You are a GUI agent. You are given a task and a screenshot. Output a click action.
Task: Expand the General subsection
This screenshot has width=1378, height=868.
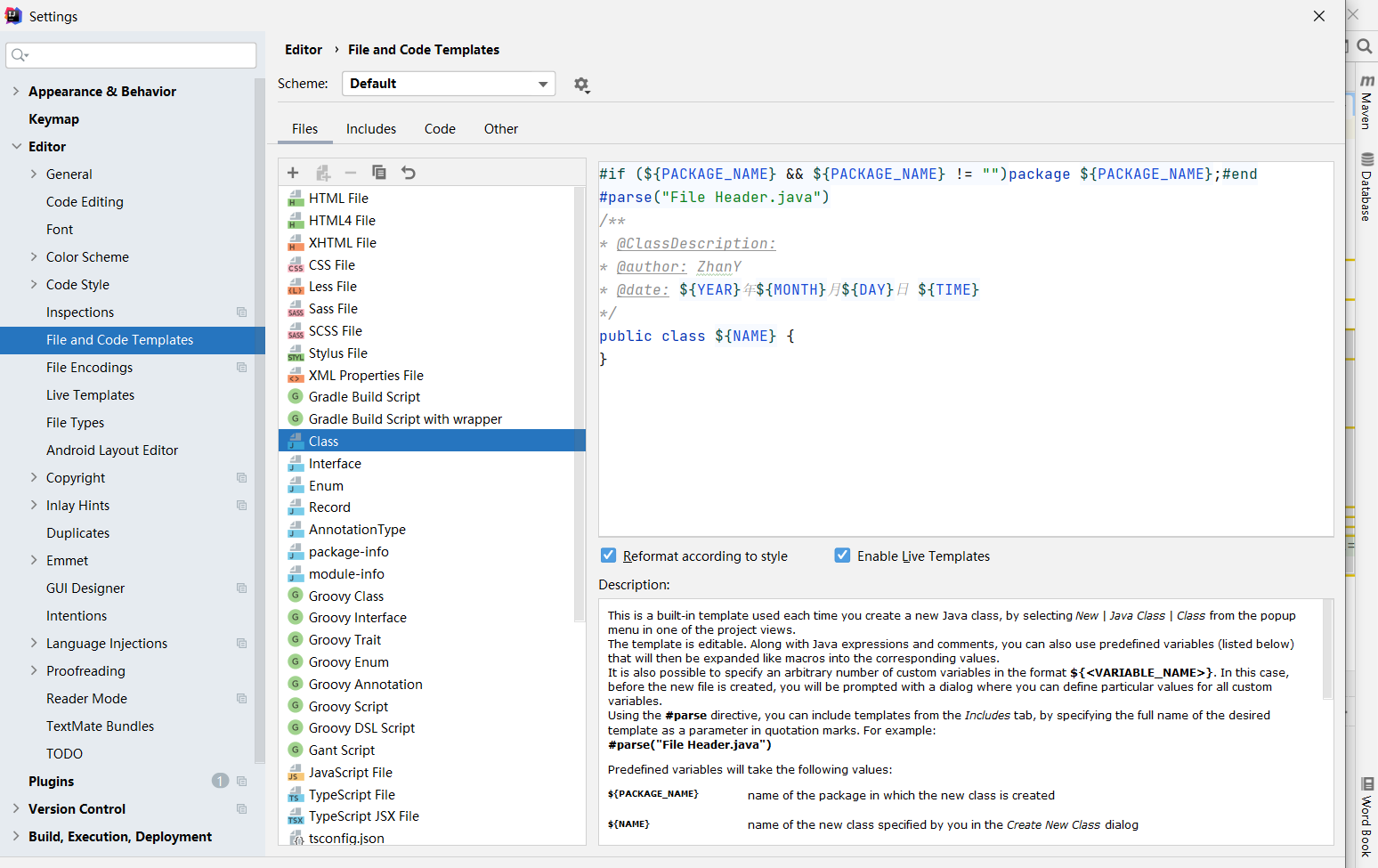34,174
